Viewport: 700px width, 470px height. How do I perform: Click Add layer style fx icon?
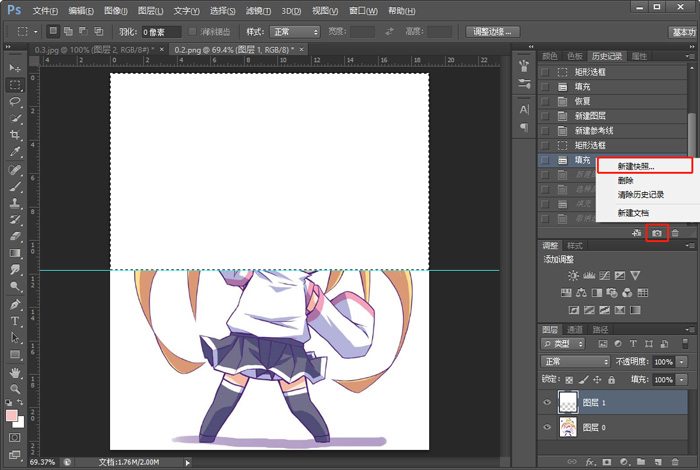pyautogui.click(x=590, y=462)
